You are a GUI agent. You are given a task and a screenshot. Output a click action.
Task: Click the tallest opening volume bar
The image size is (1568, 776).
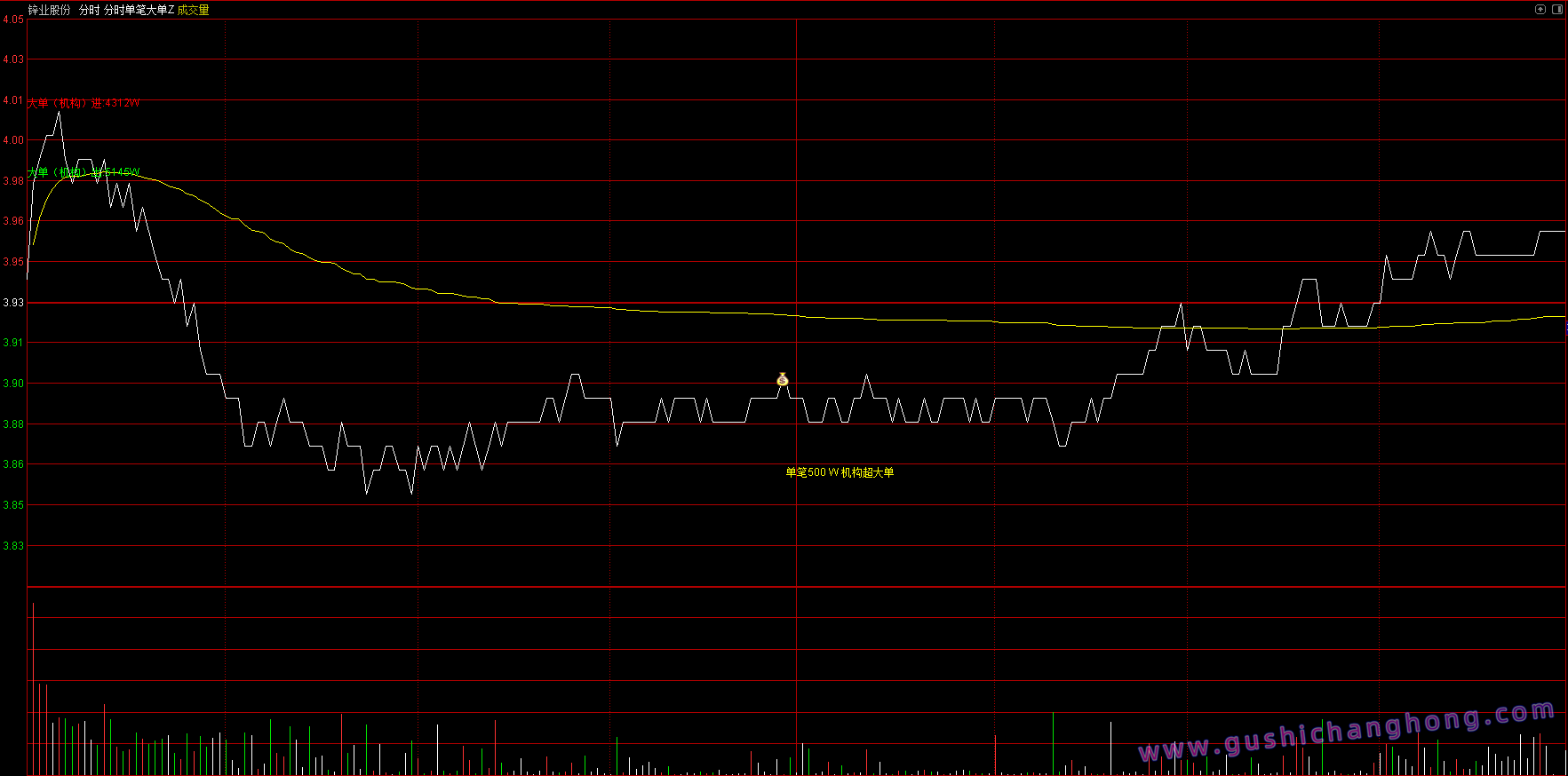pos(33,689)
